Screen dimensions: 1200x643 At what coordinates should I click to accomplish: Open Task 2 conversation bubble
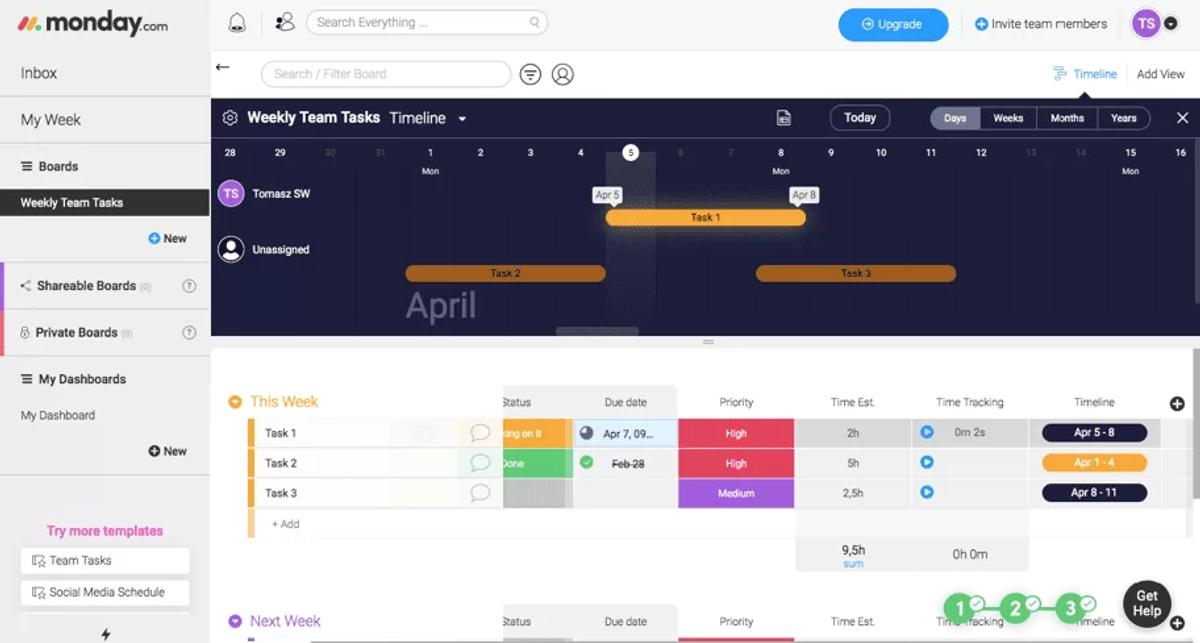point(480,463)
